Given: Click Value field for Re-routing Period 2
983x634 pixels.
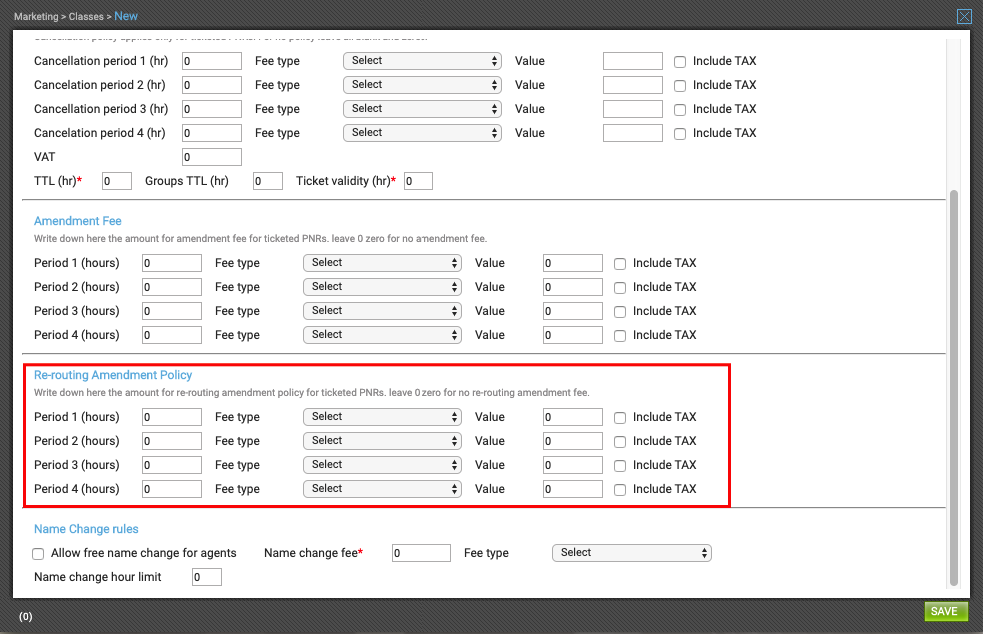Looking at the screenshot, I should pos(573,441).
